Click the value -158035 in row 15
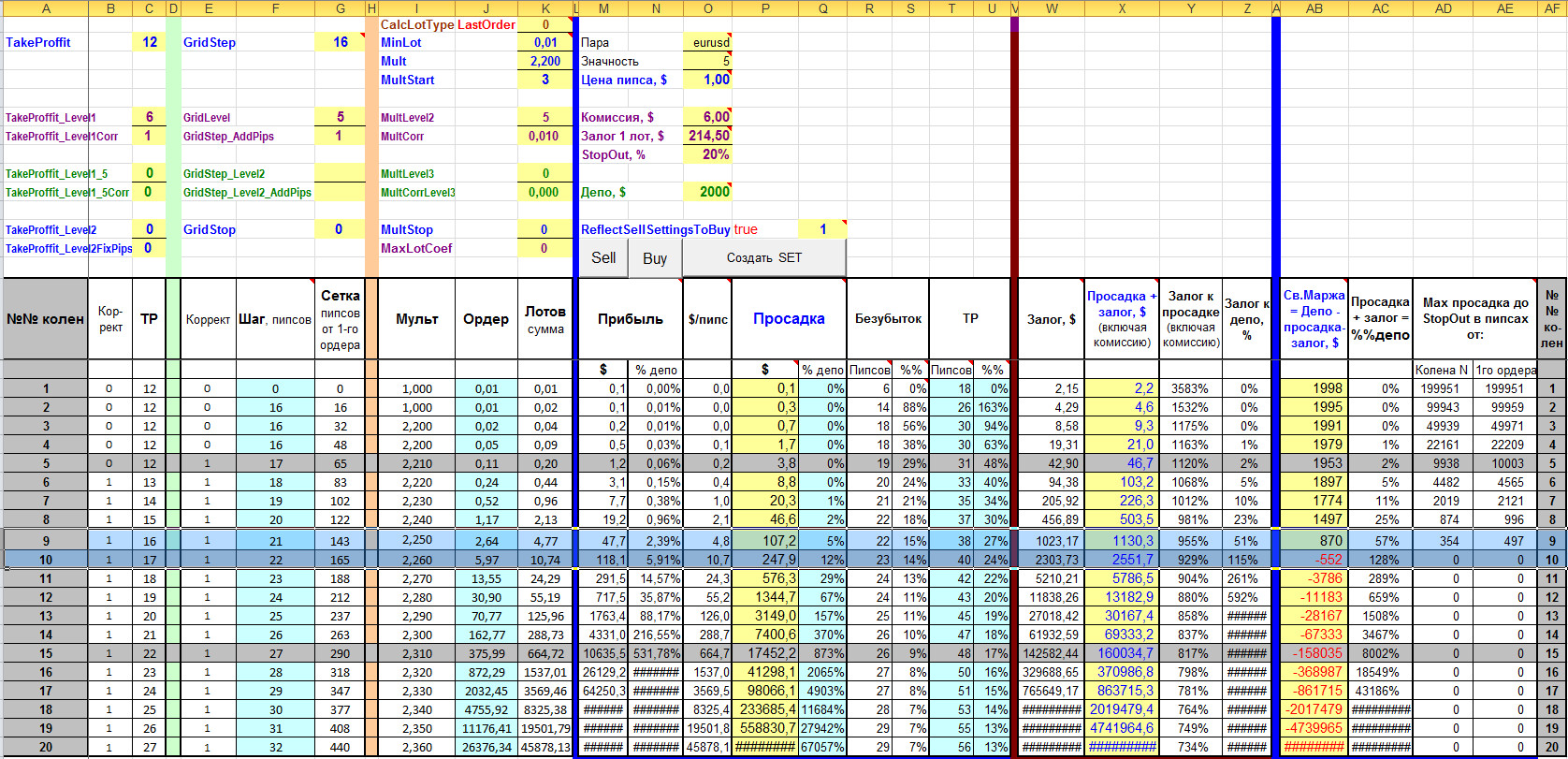The width and height of the screenshot is (1568, 759). coord(1314,653)
